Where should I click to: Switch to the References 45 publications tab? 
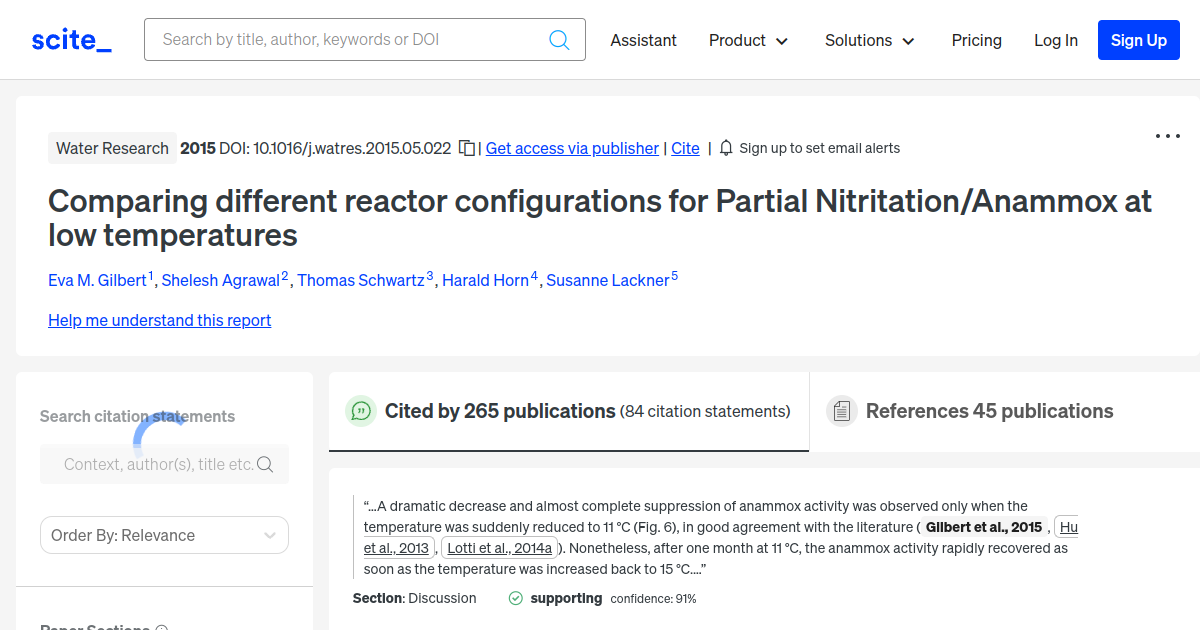tap(988, 411)
